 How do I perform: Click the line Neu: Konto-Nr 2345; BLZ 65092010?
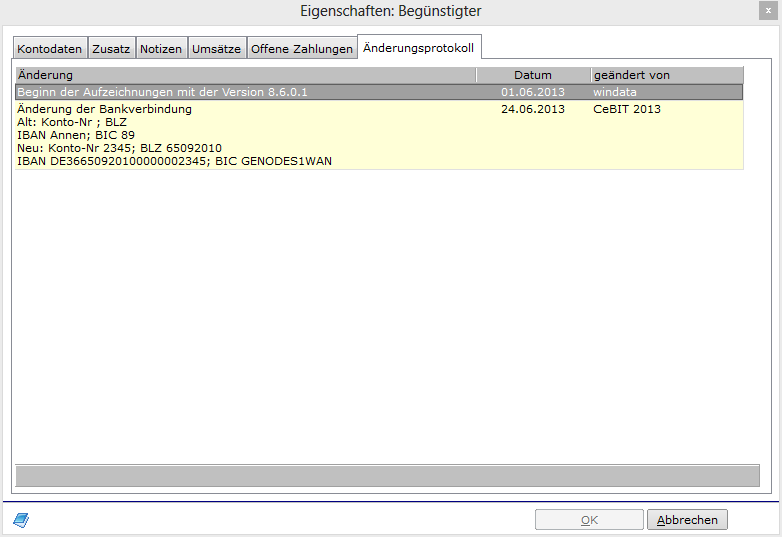pyautogui.click(x=119, y=148)
